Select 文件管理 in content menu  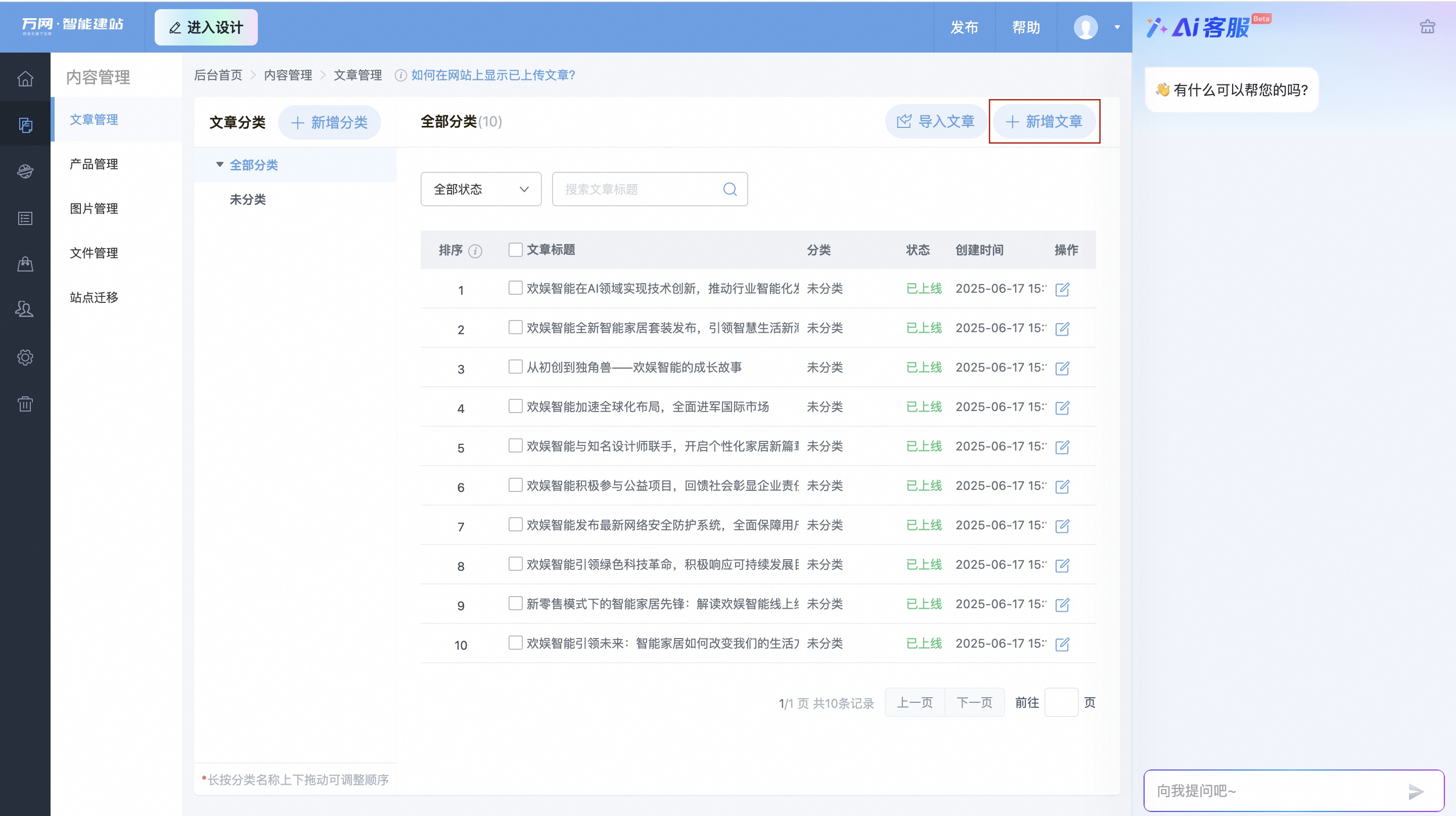pos(94,253)
